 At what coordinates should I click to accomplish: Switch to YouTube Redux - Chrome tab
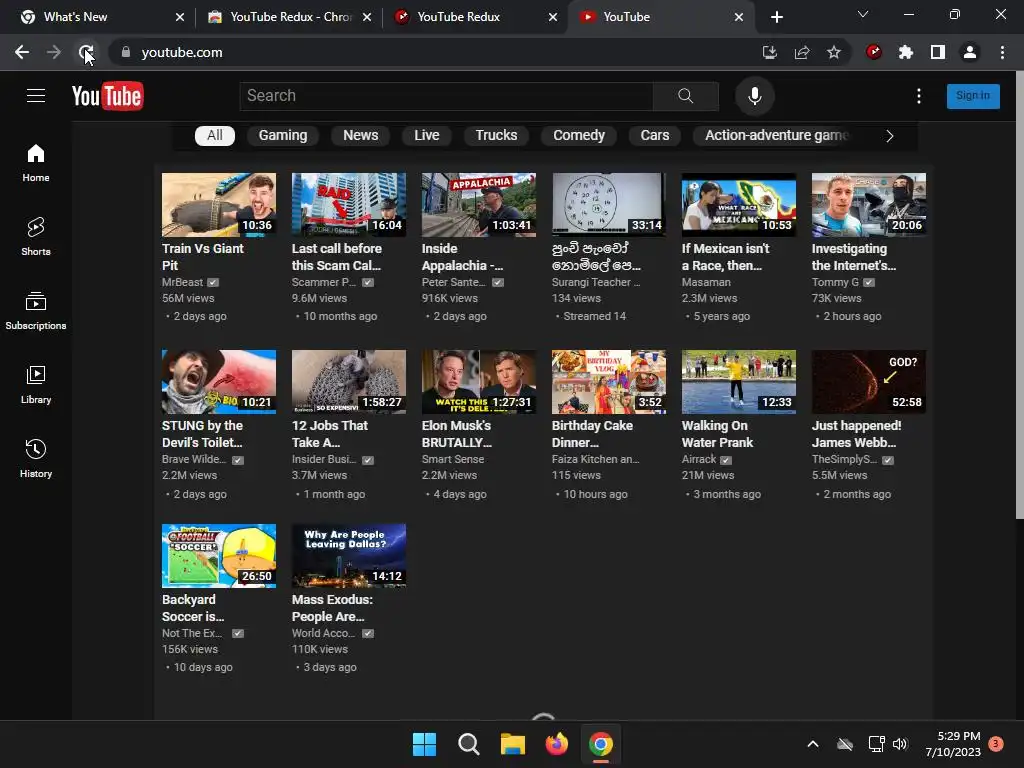click(291, 17)
